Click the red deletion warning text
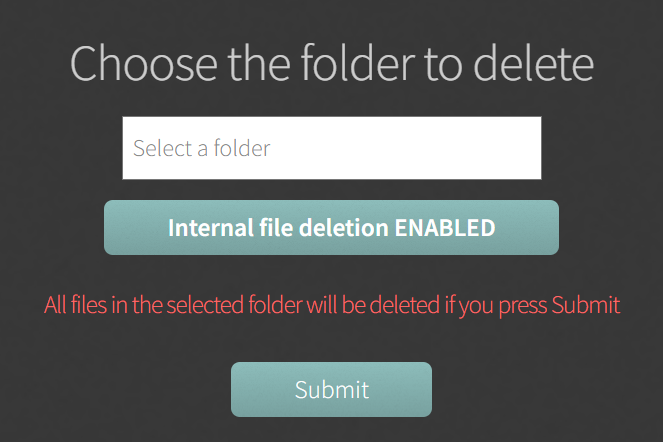Image resolution: width=663 pixels, height=442 pixels. click(x=332, y=305)
